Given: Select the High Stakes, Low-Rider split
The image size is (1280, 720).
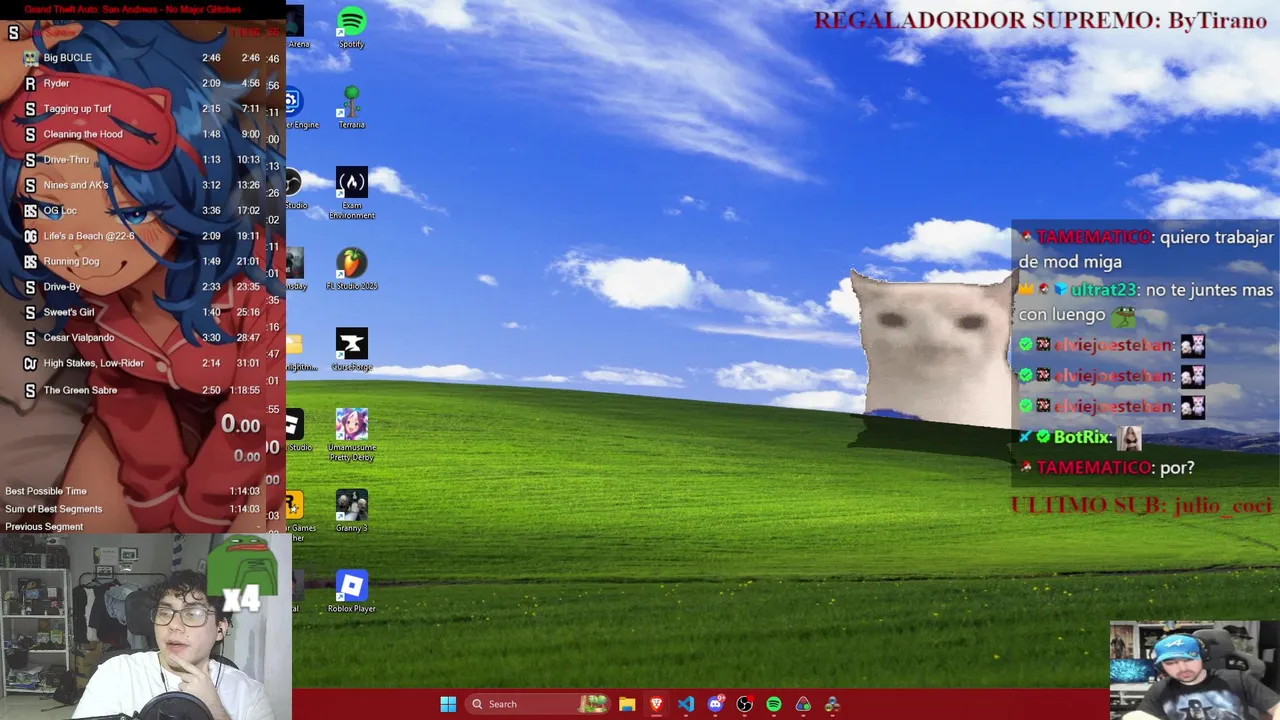Looking at the screenshot, I should point(142,363).
